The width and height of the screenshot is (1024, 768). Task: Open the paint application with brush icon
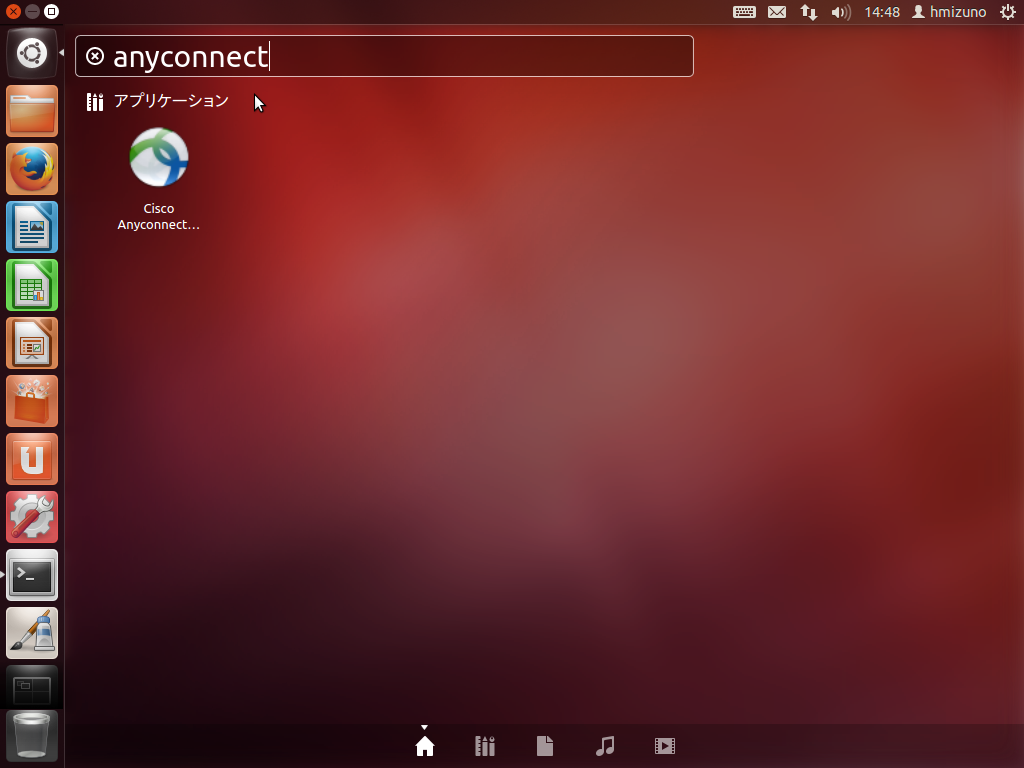click(x=32, y=633)
